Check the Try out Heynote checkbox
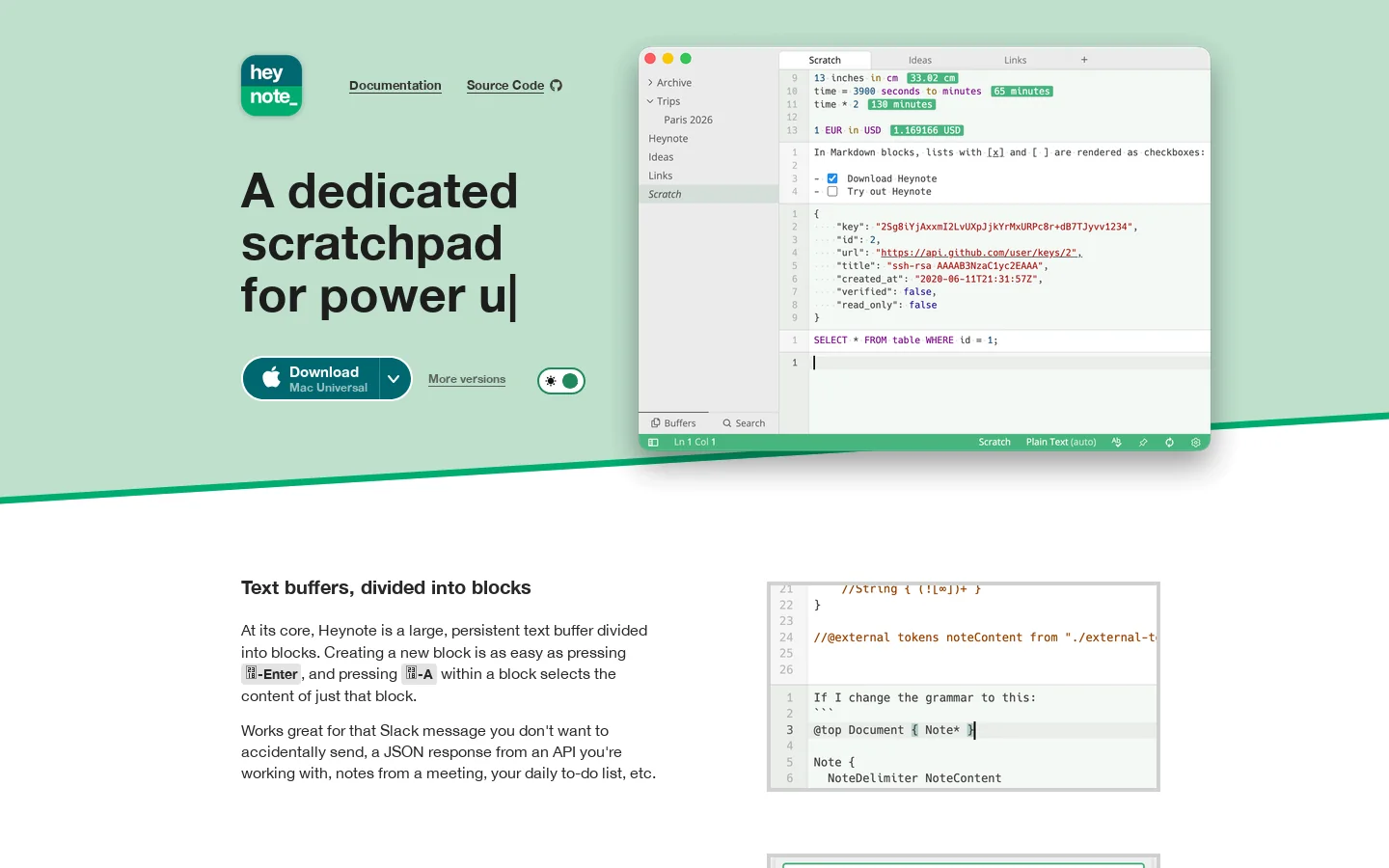 [x=832, y=191]
